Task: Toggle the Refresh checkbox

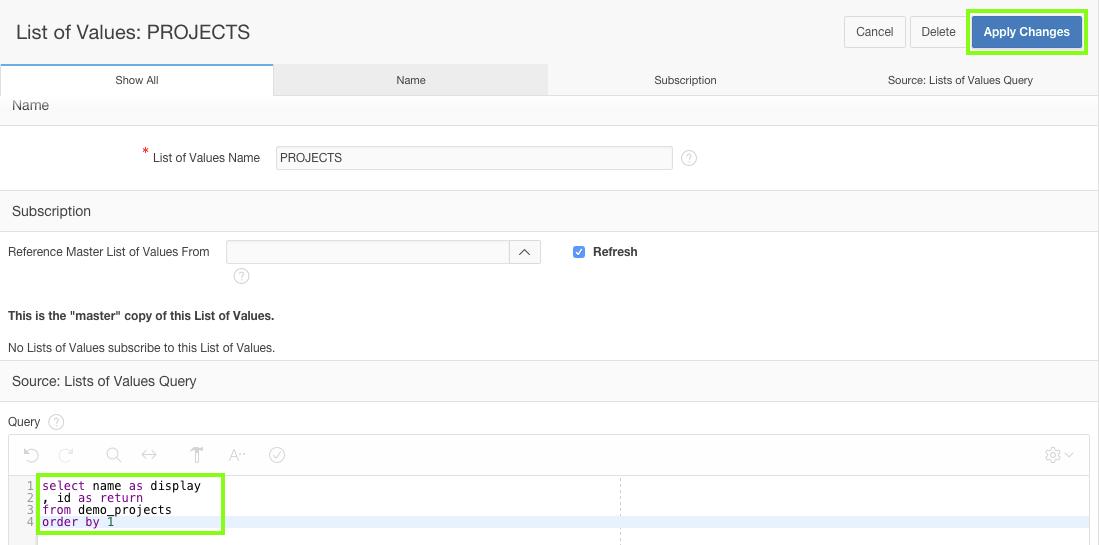Action: 579,252
